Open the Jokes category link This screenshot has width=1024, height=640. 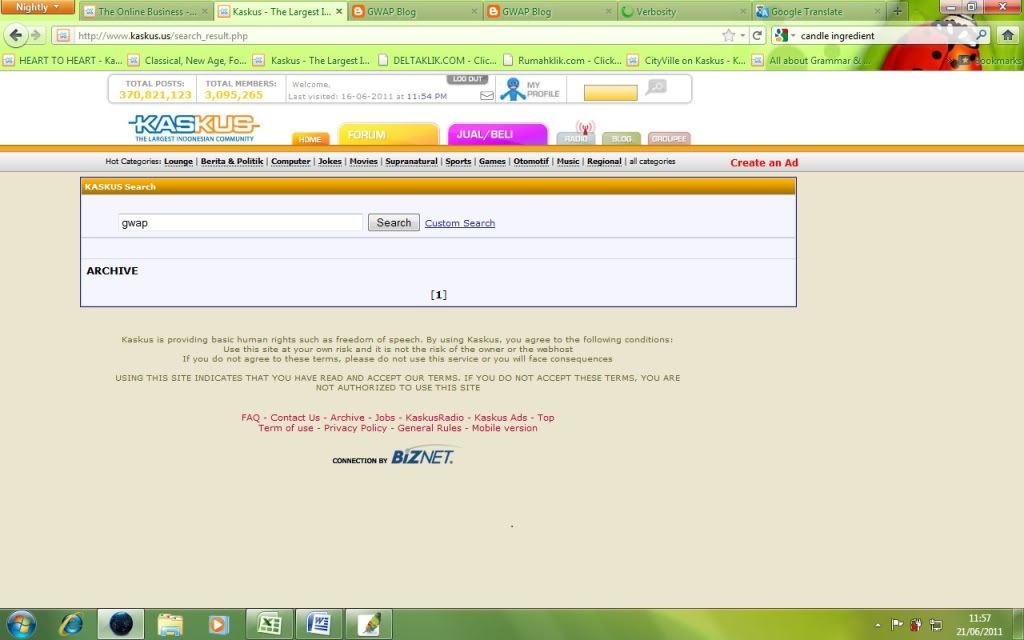(x=330, y=161)
